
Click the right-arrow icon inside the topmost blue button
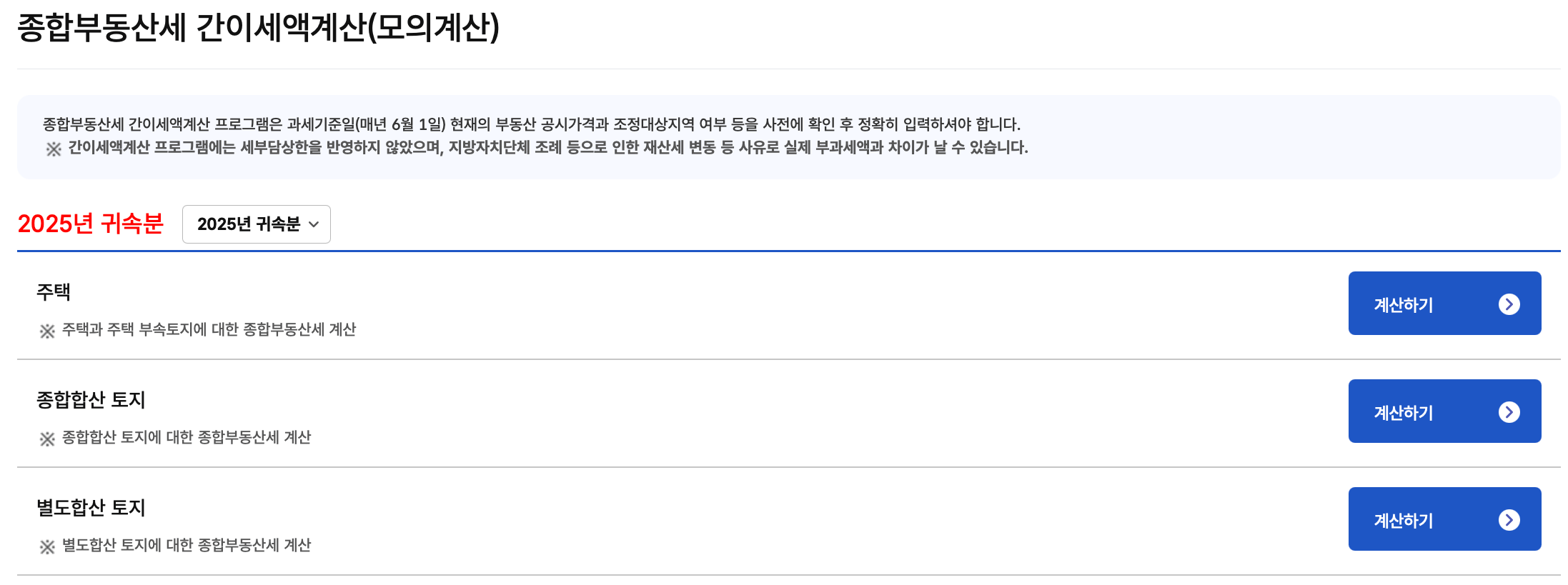(x=1509, y=303)
